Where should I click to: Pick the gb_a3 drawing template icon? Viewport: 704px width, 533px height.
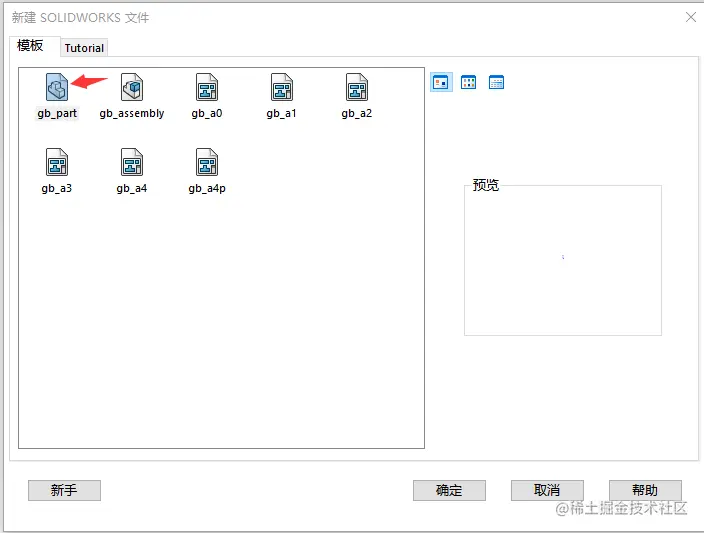point(57,162)
